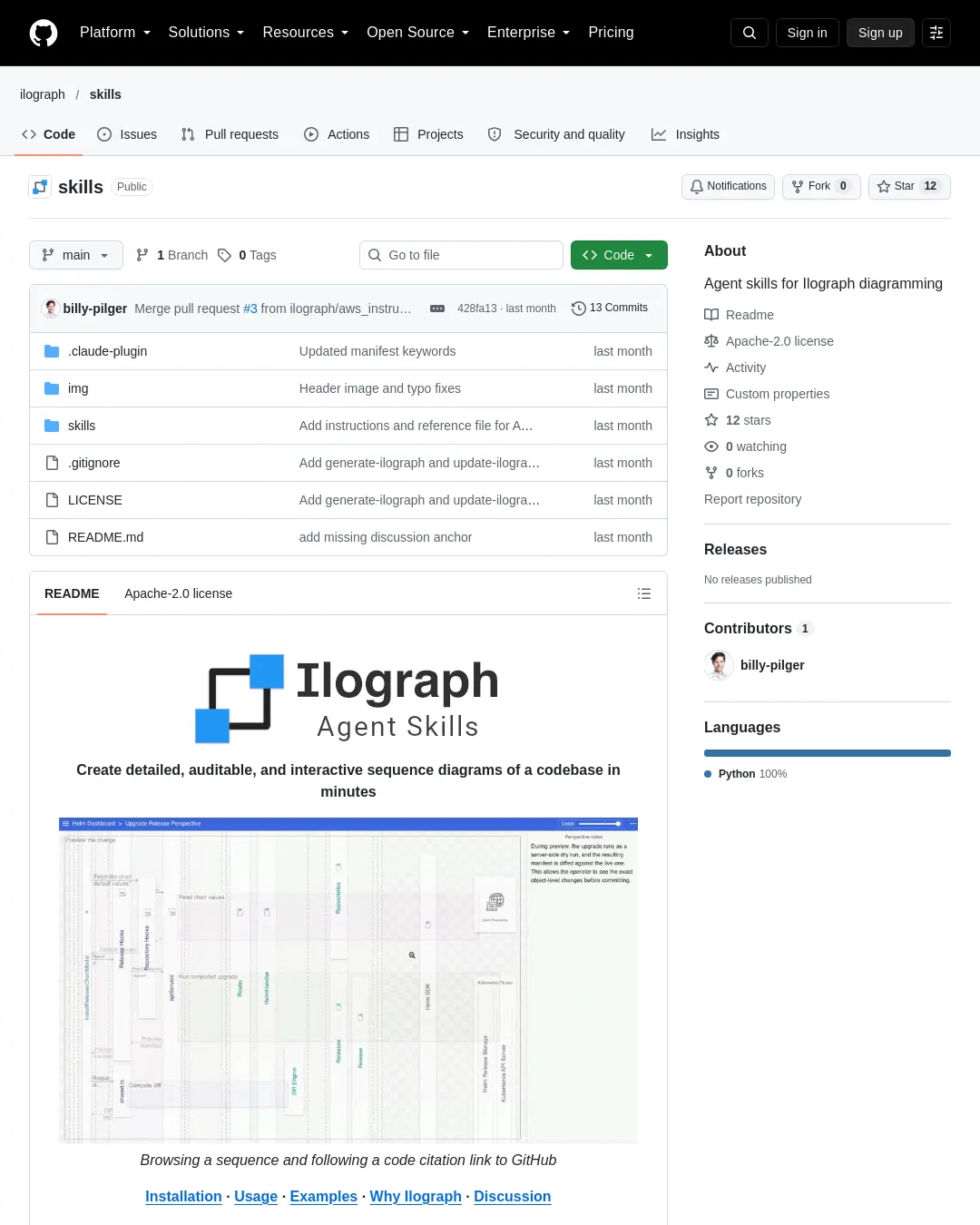980x1225 pixels.
Task: Click the Pull requests icon
Action: [188, 134]
